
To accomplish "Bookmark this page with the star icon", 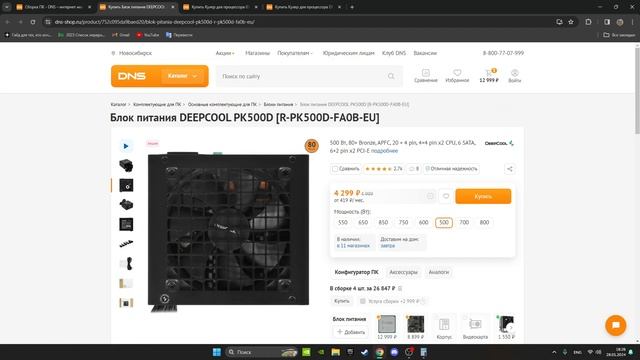I will [x=571, y=22].
